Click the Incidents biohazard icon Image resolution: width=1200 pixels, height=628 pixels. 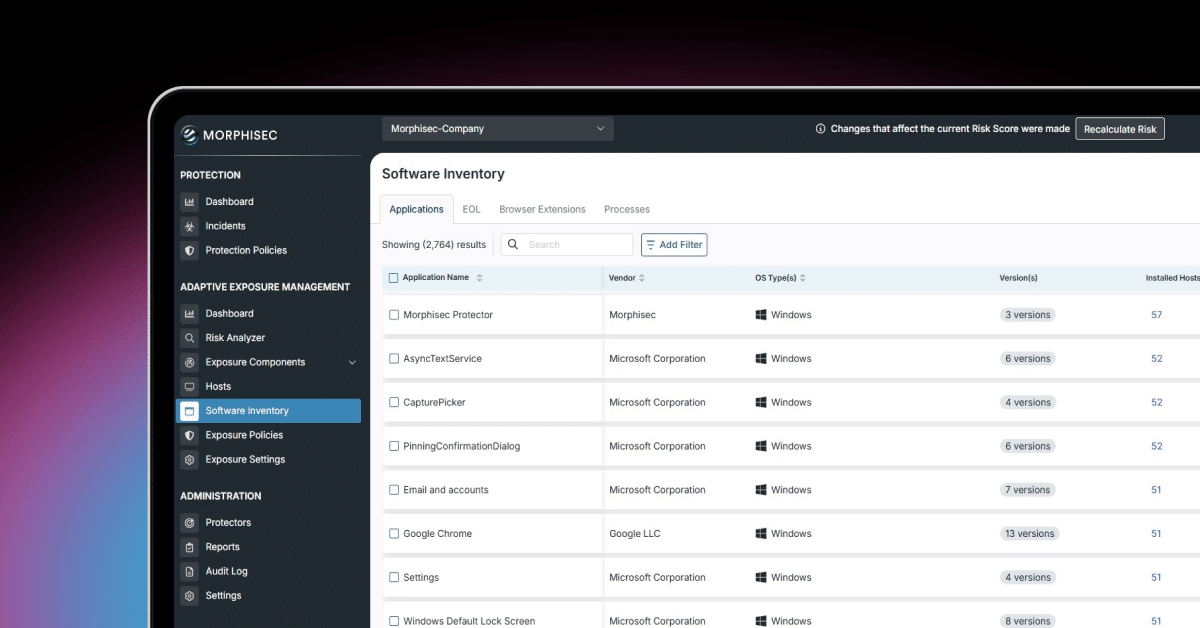coord(189,226)
